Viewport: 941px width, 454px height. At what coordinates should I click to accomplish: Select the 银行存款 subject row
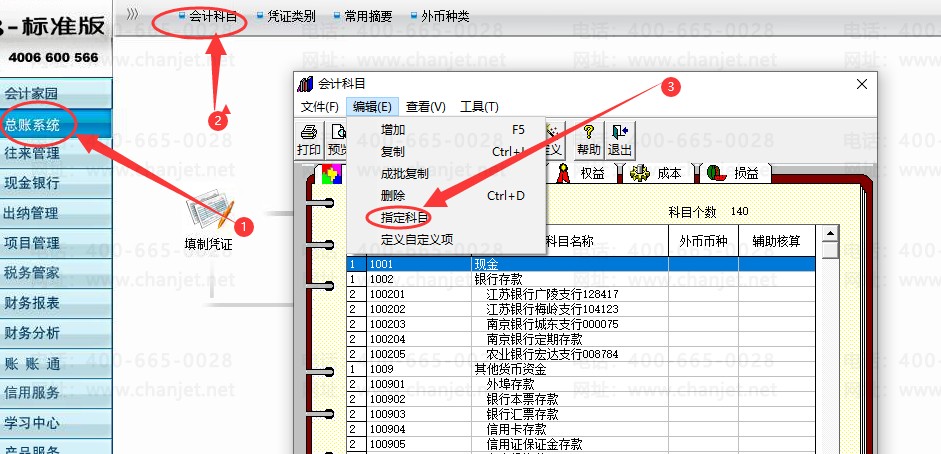580,279
